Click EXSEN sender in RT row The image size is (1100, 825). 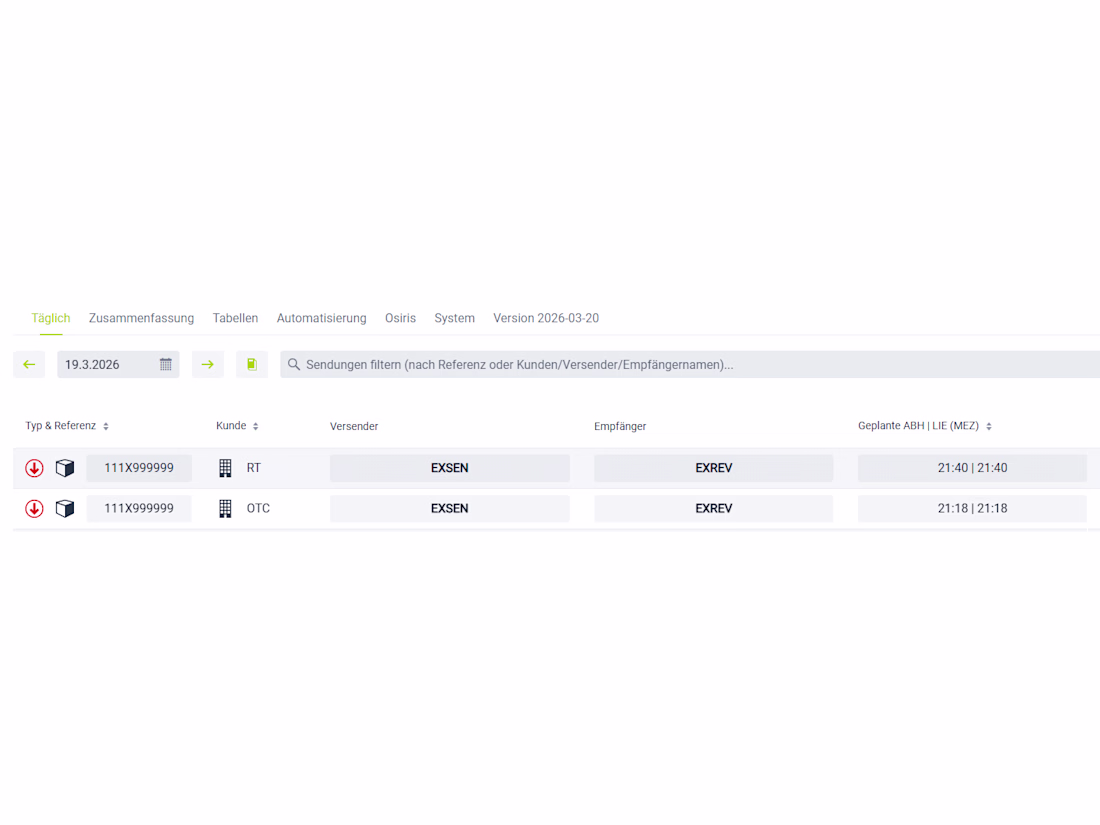(450, 468)
